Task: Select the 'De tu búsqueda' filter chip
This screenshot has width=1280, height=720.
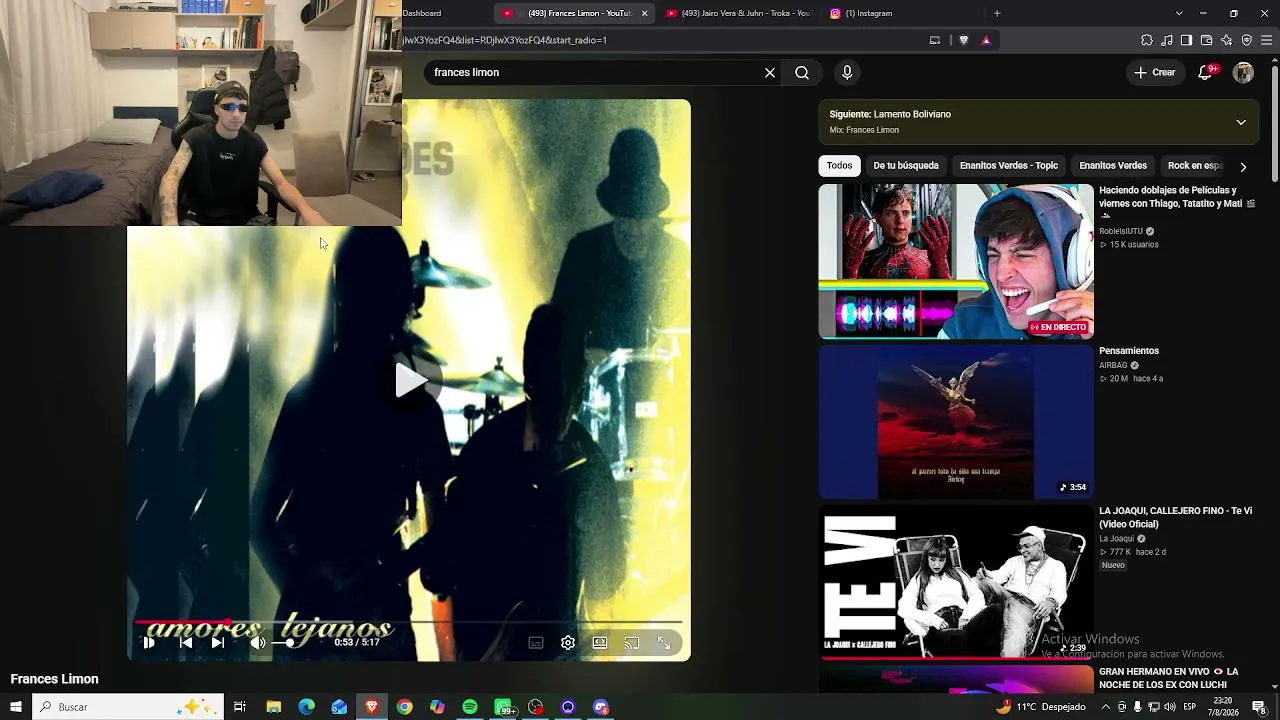Action: pos(906,166)
